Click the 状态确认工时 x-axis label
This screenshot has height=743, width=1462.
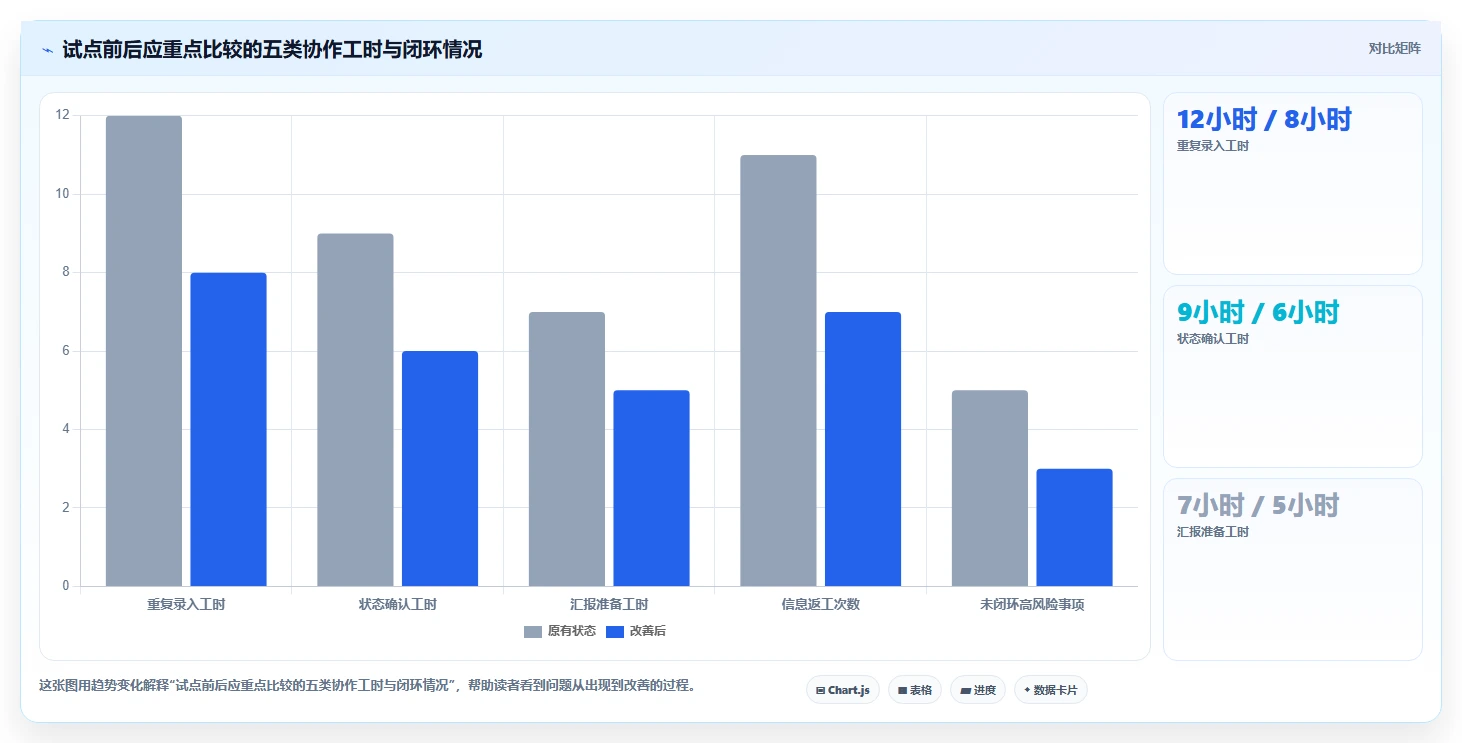pos(398,604)
